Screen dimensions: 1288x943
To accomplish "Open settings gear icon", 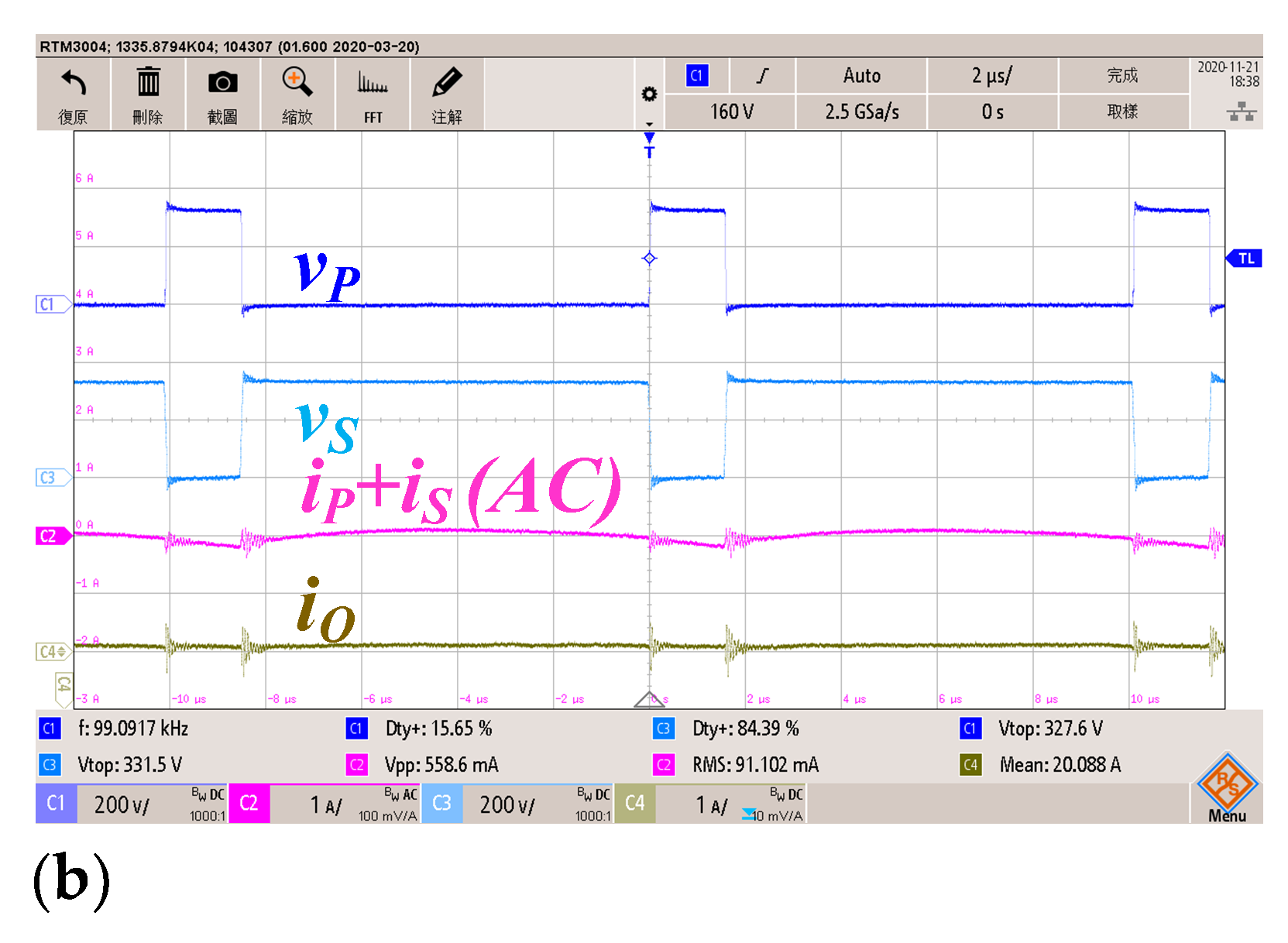I will [x=649, y=94].
